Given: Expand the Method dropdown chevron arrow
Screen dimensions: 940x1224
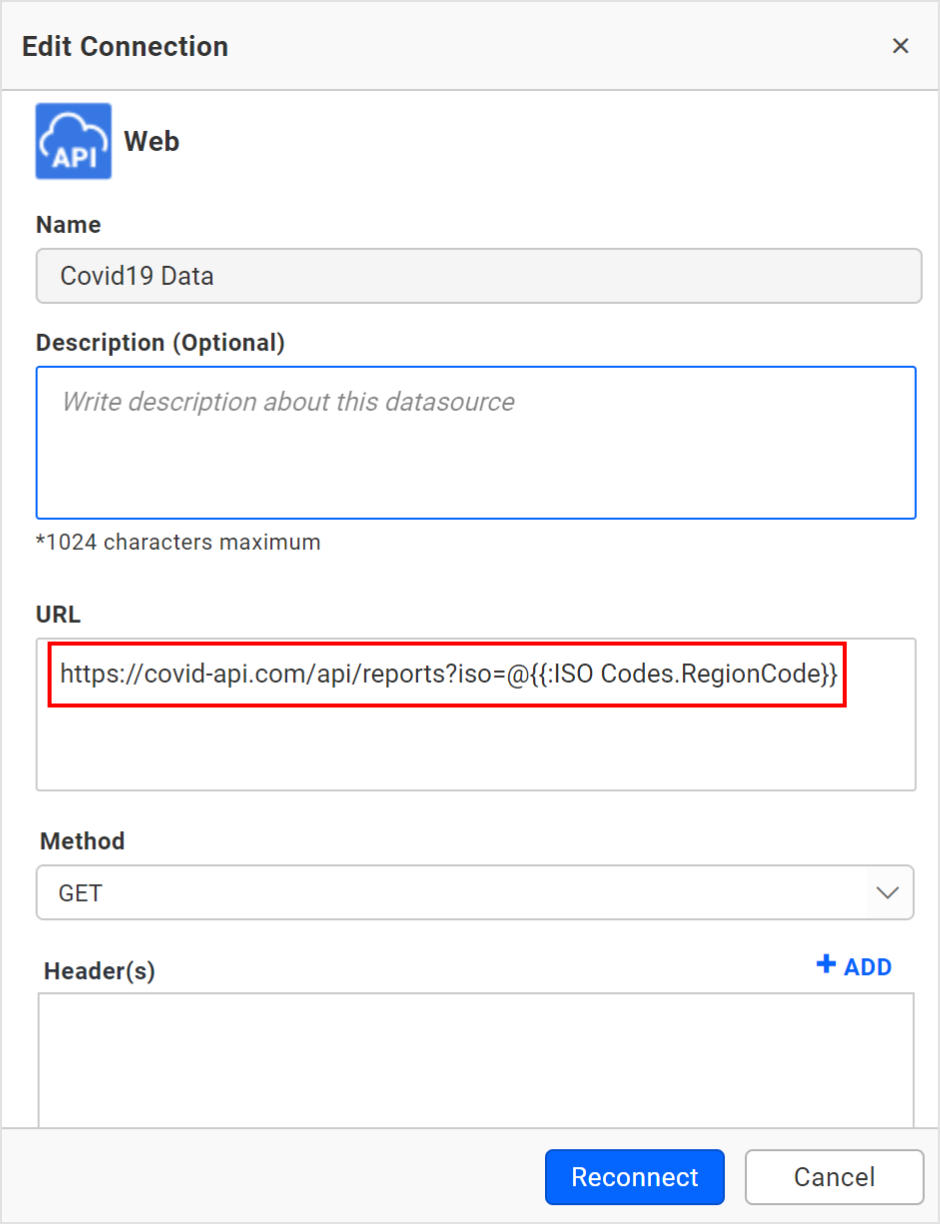Looking at the screenshot, I should pos(887,893).
